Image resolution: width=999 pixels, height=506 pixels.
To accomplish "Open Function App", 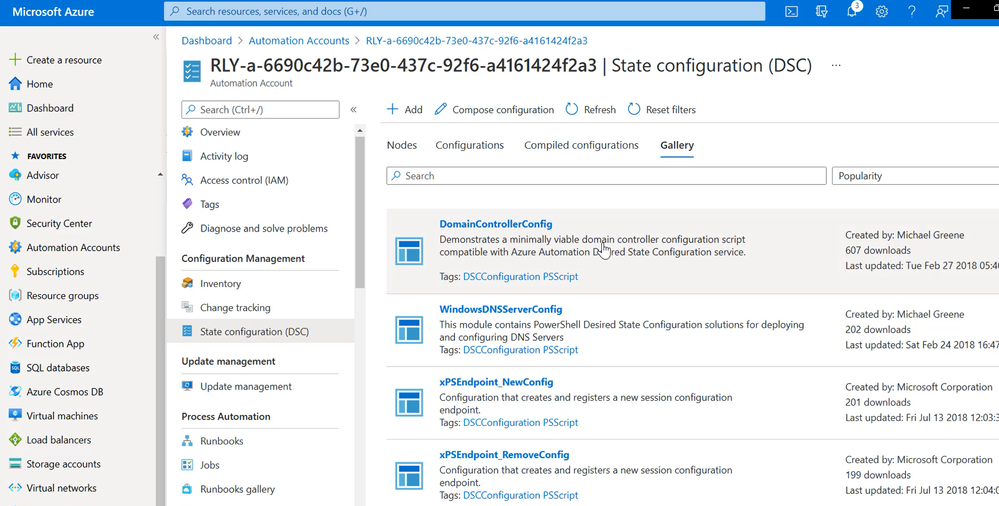I will pos(47,344).
